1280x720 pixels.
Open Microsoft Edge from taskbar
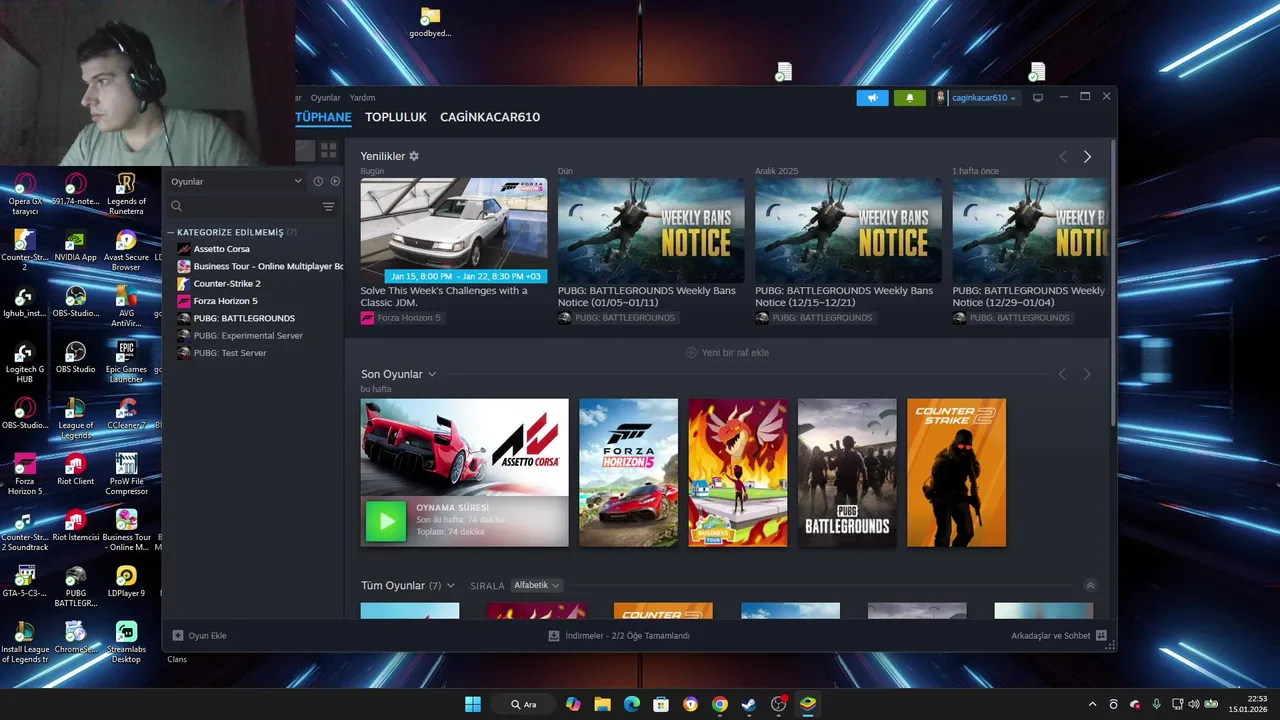[632, 704]
